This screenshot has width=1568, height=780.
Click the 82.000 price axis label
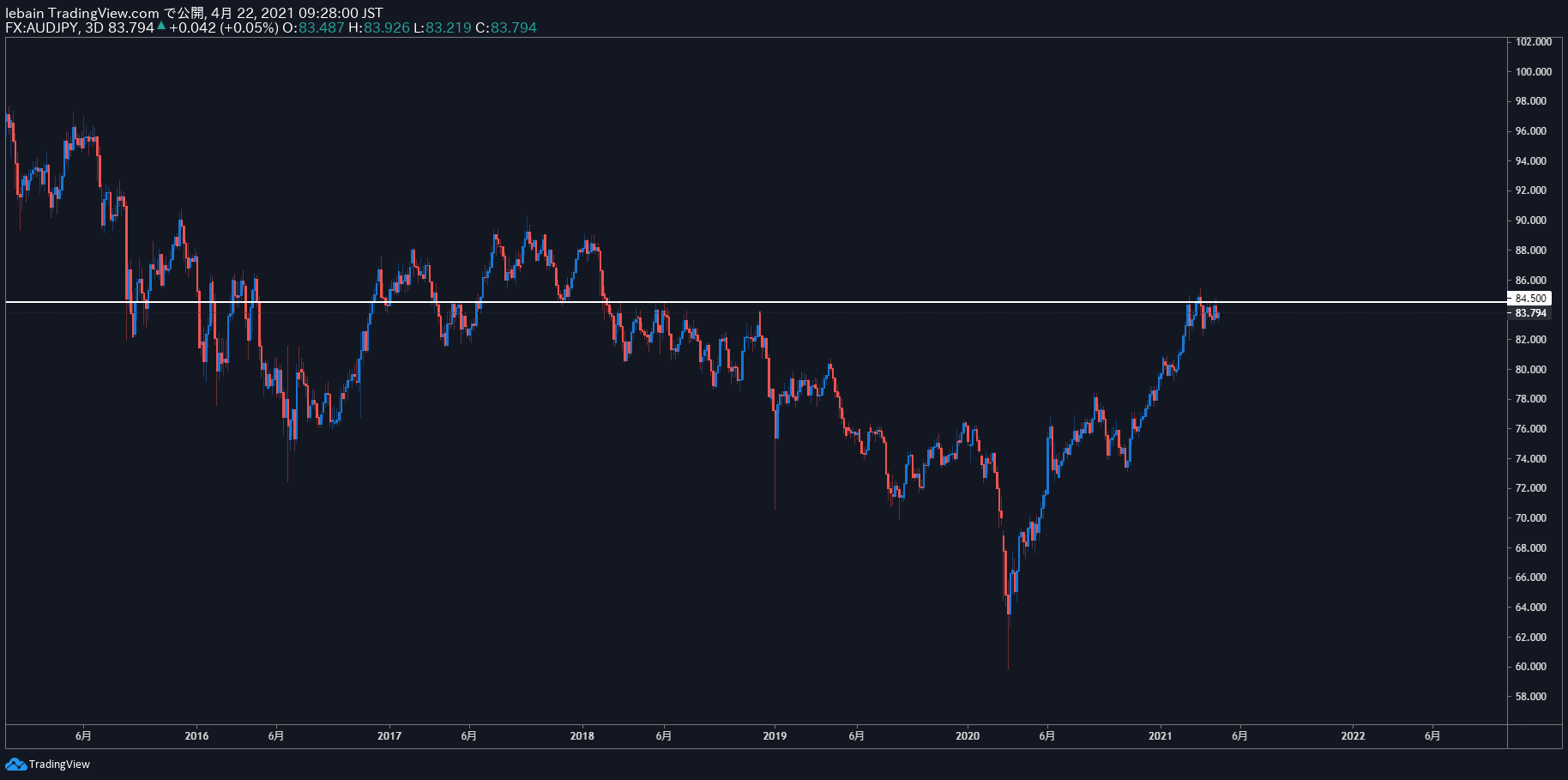[1530, 340]
